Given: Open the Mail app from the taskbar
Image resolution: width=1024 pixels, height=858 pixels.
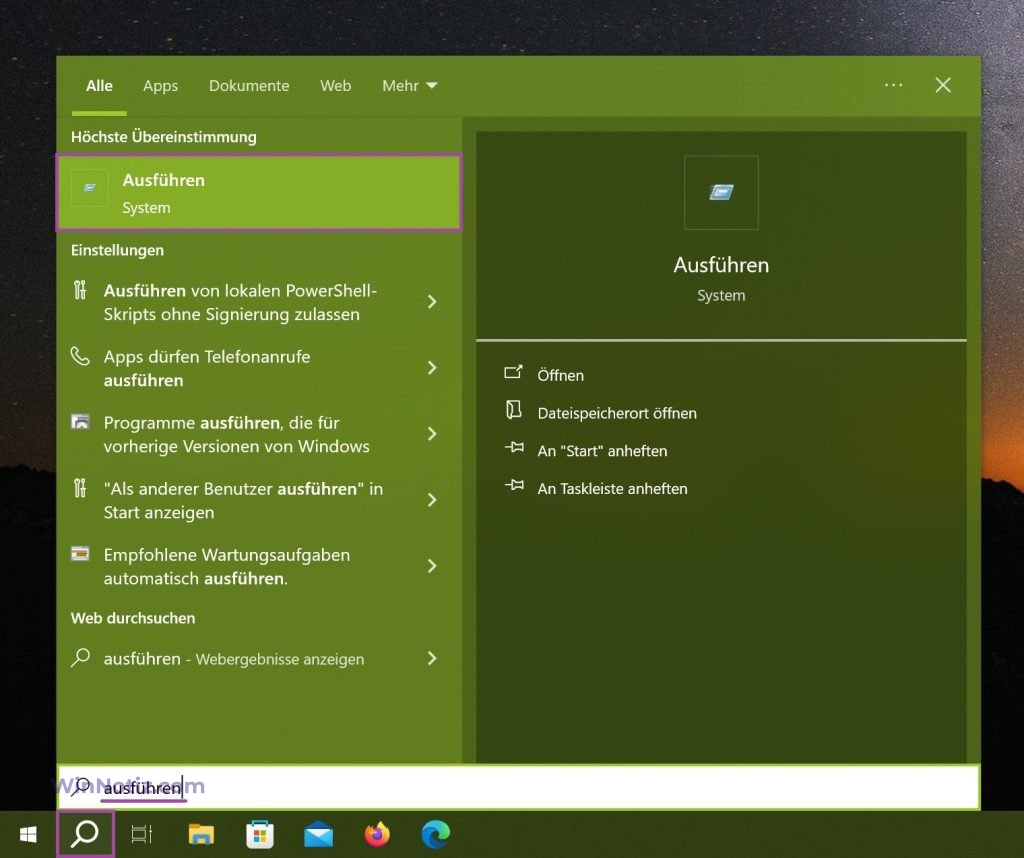Looking at the screenshot, I should coord(318,833).
